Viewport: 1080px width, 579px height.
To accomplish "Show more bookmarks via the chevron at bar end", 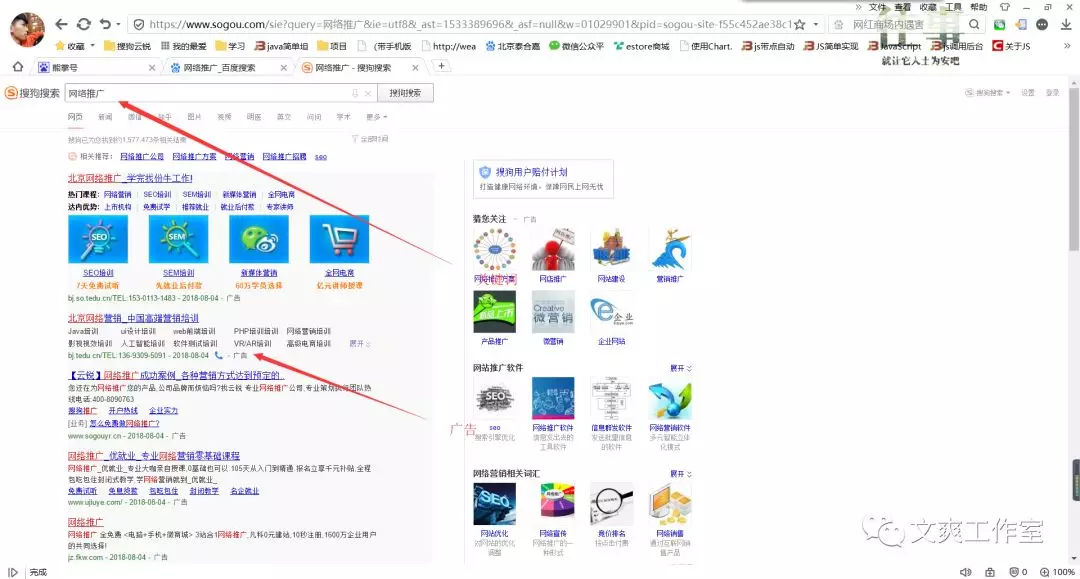I will (x=1068, y=46).
